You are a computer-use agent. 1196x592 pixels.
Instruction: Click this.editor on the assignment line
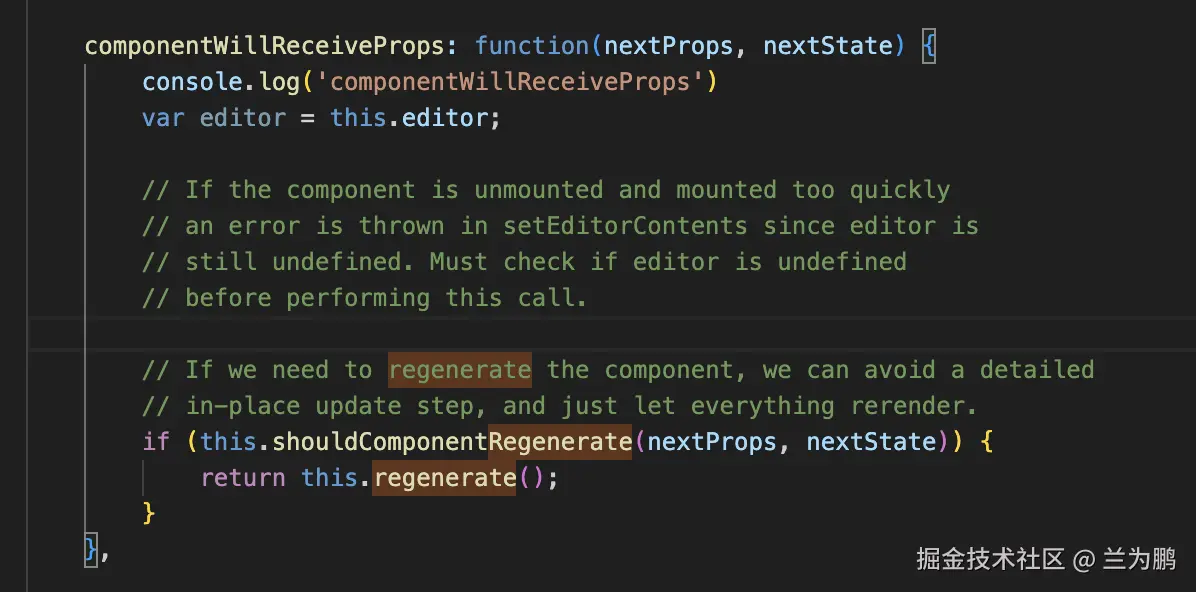point(408,118)
